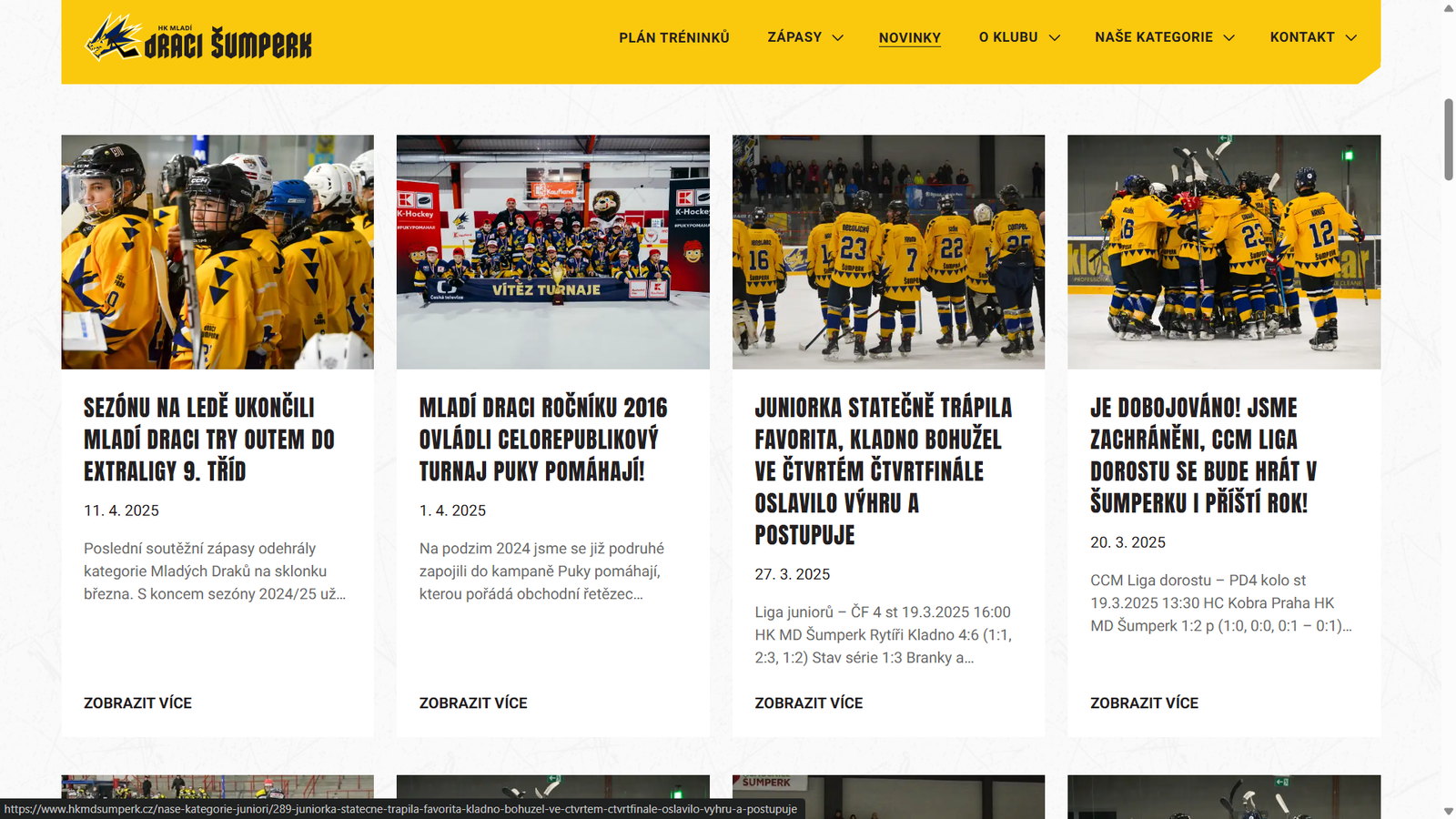
Task: Select the article titled SEZÓNU NA LEDĚ UKONČILI
Action: pos(209,440)
